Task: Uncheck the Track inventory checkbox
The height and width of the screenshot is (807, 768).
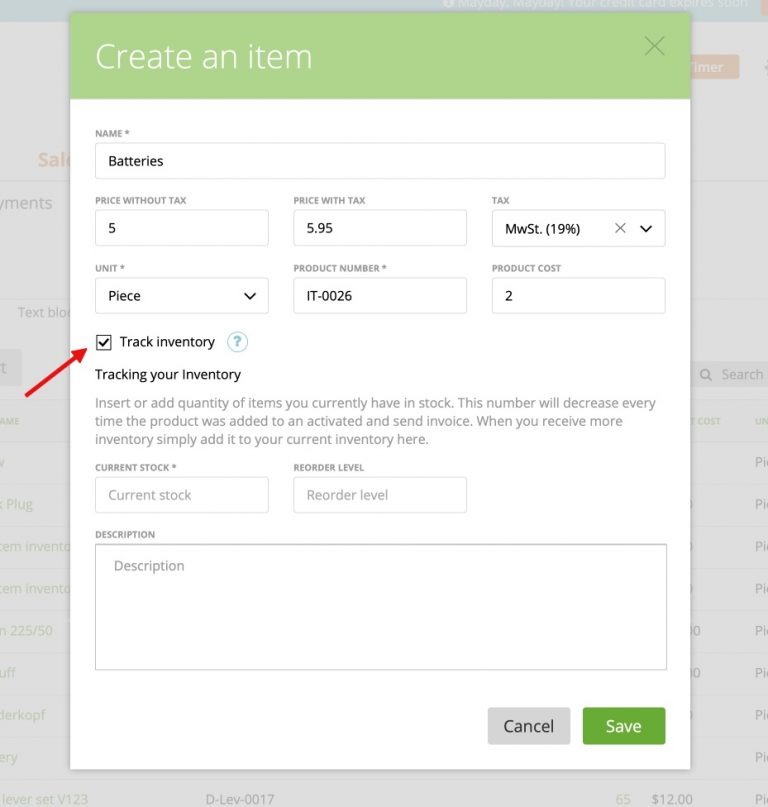Action: (104, 342)
